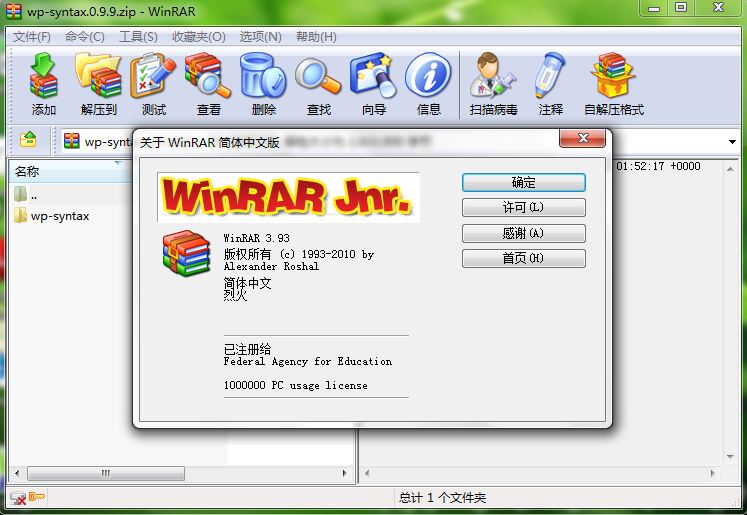The image size is (747, 515).
Task: Go up one folder level button
Action: click(x=29, y=140)
